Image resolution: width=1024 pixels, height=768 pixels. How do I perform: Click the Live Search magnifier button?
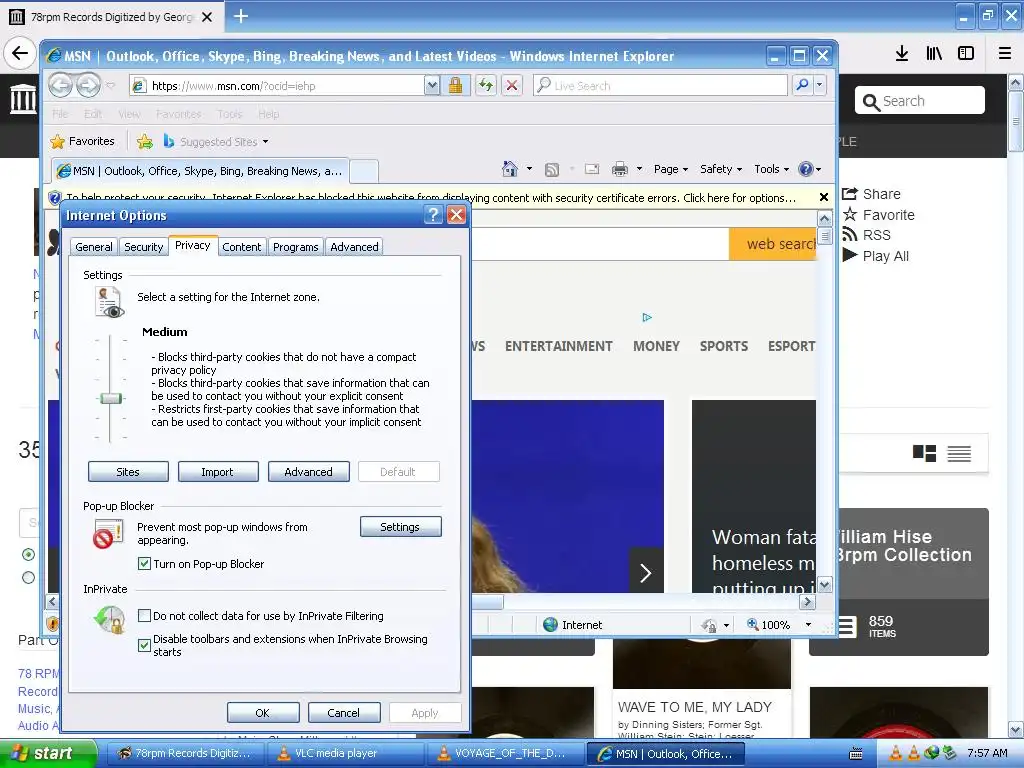coord(802,86)
